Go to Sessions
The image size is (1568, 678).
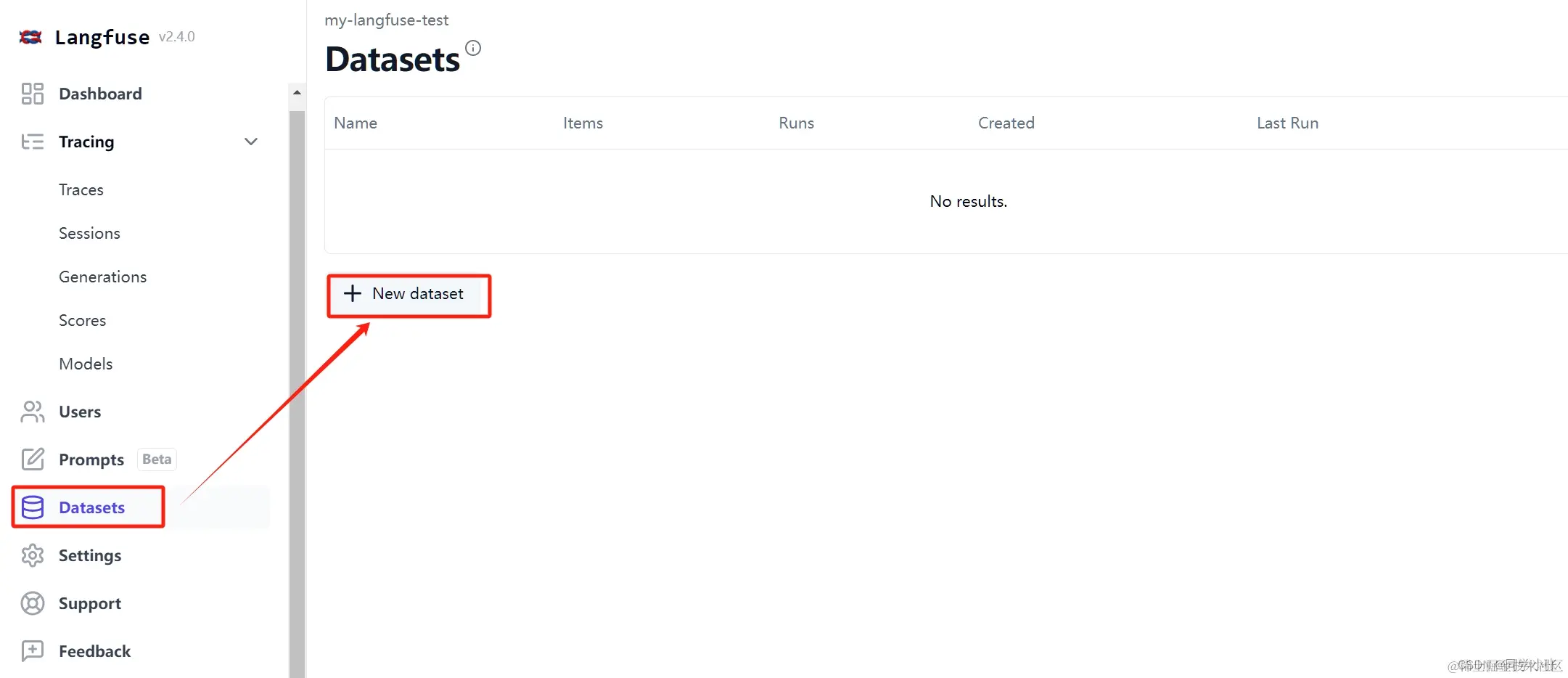tap(89, 233)
